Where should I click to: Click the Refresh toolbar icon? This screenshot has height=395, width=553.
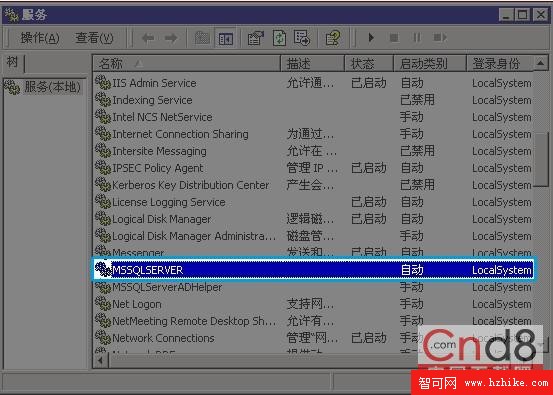tap(280, 38)
